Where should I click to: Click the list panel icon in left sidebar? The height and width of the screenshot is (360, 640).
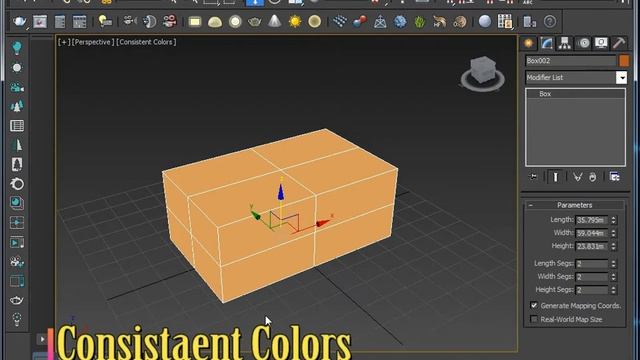tap(17, 126)
